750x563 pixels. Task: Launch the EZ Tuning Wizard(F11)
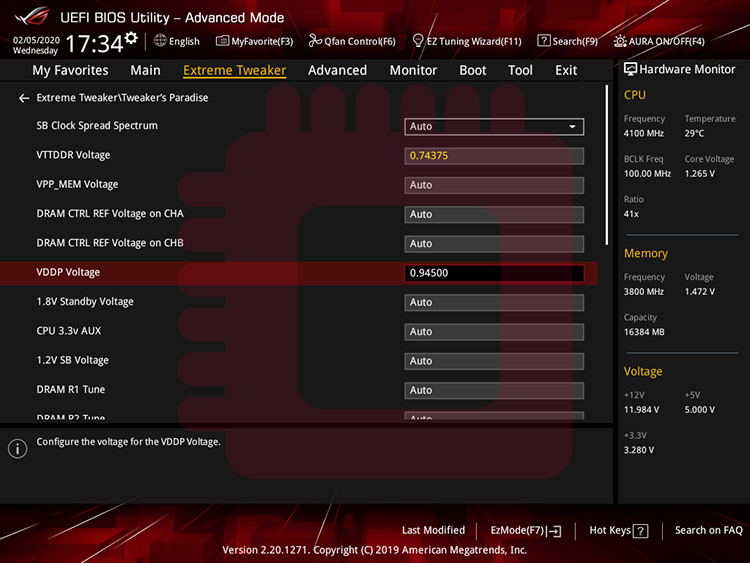466,41
